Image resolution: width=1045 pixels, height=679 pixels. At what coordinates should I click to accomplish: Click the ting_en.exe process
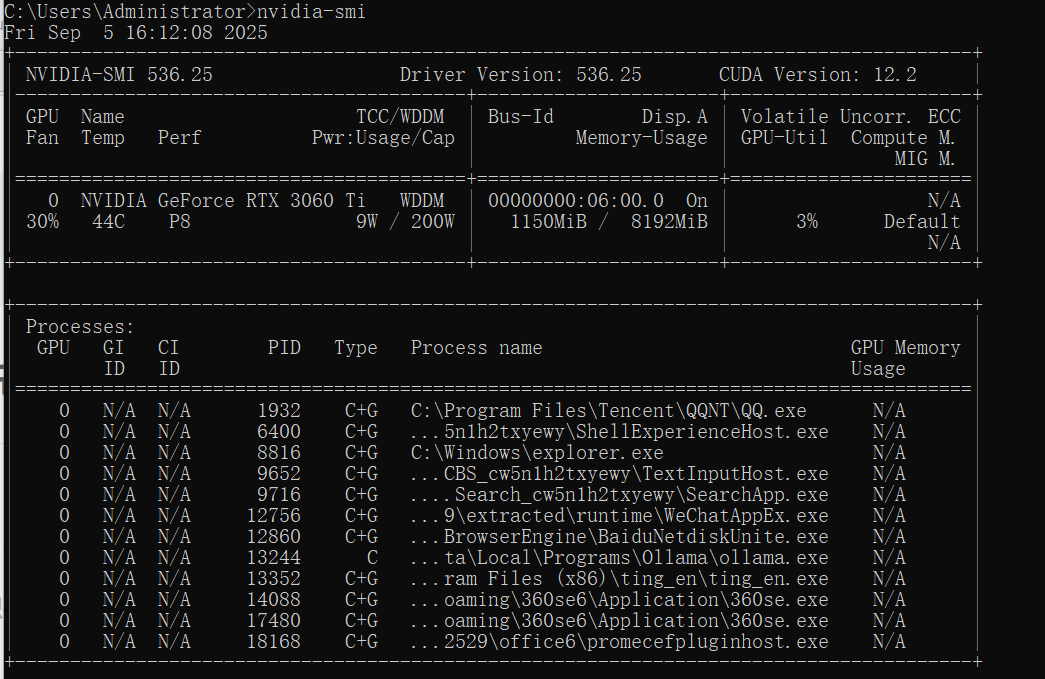pyautogui.click(x=620, y=578)
